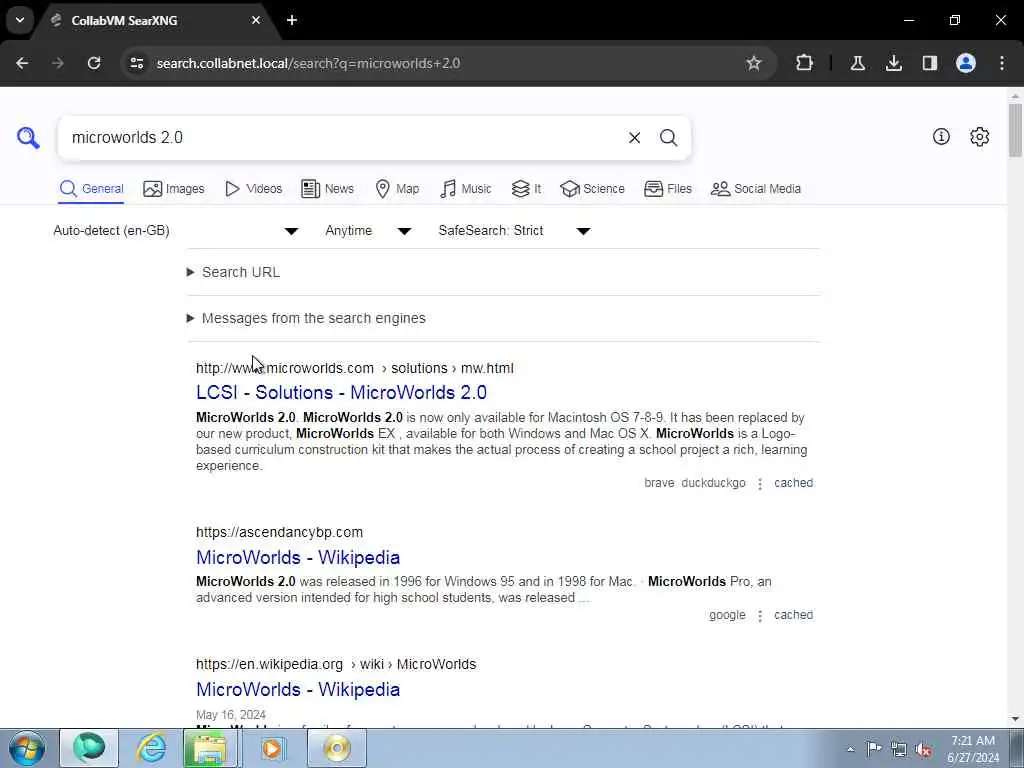Image resolution: width=1024 pixels, height=768 pixels.
Task: Select the General search tab
Action: click(x=91, y=189)
